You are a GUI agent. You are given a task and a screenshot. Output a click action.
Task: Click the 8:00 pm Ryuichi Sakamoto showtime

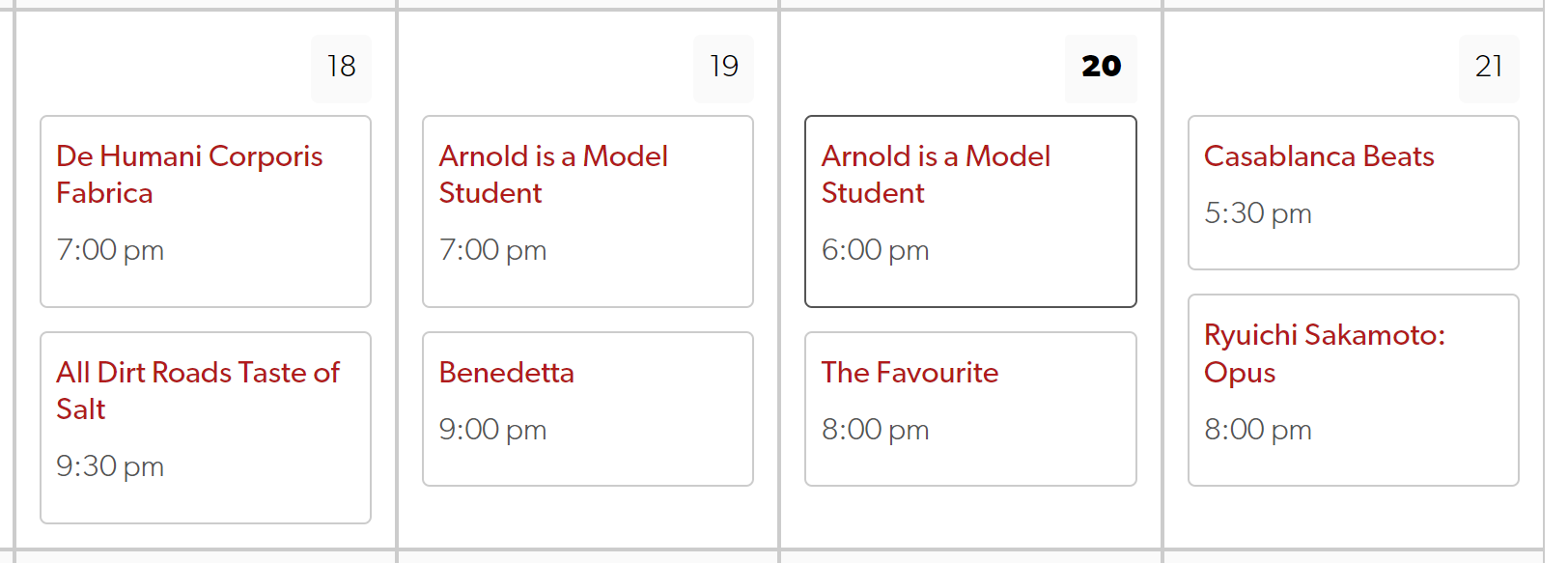pyautogui.click(x=1257, y=430)
